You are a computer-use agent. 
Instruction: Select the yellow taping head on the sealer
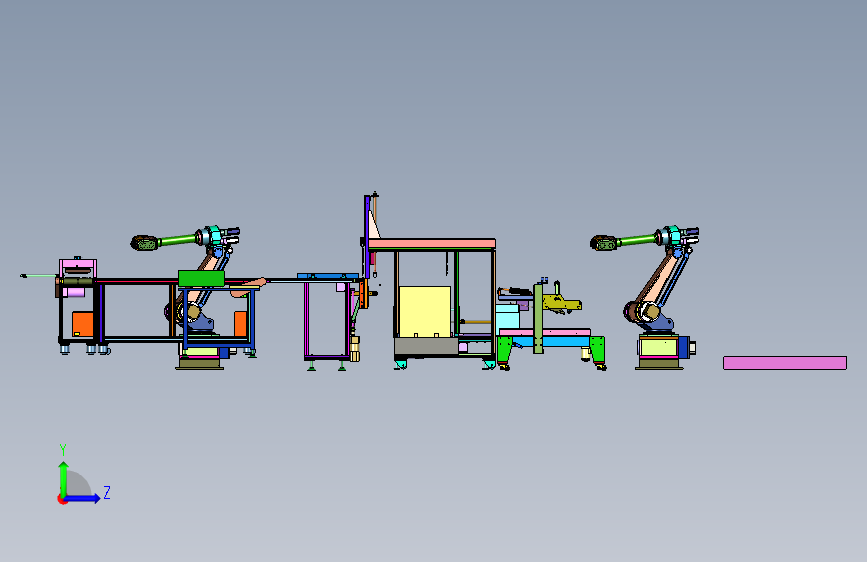point(562,303)
